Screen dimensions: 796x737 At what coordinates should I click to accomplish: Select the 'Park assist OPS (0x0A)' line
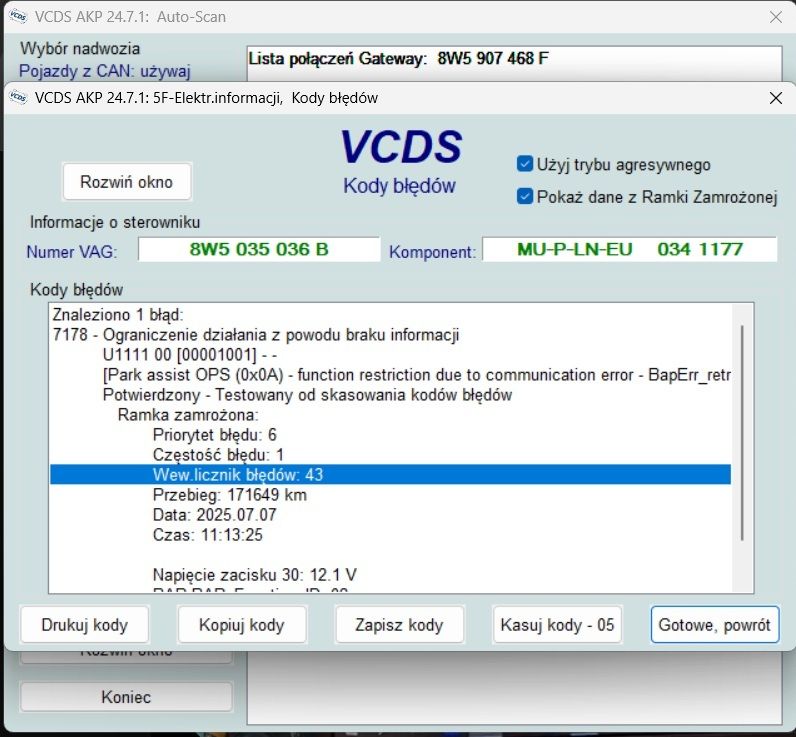(390, 375)
